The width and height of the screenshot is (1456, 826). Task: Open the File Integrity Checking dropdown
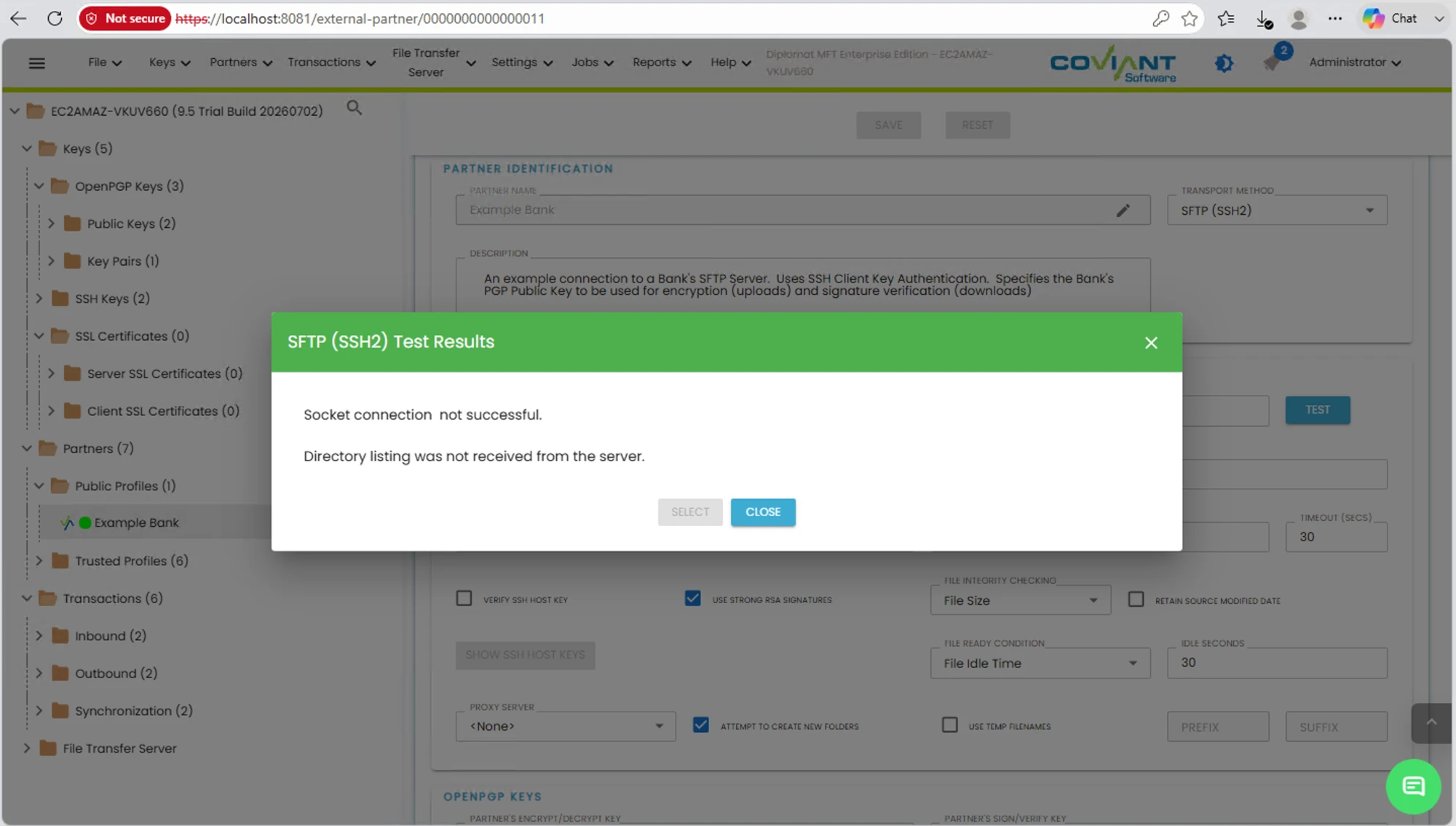(x=1021, y=600)
